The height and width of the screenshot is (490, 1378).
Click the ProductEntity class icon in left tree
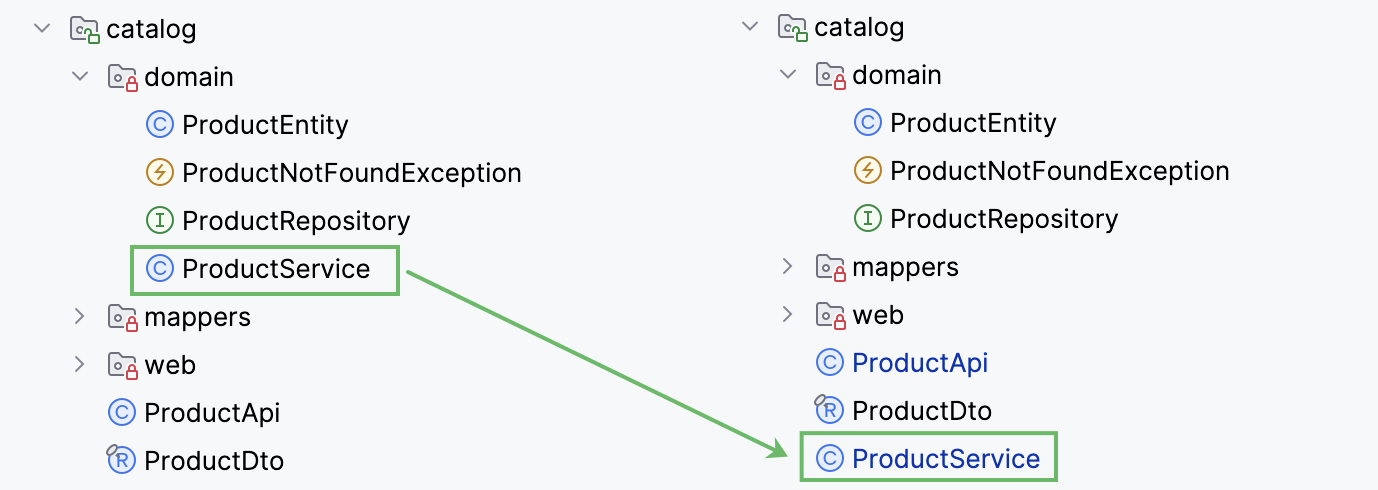tap(160, 125)
